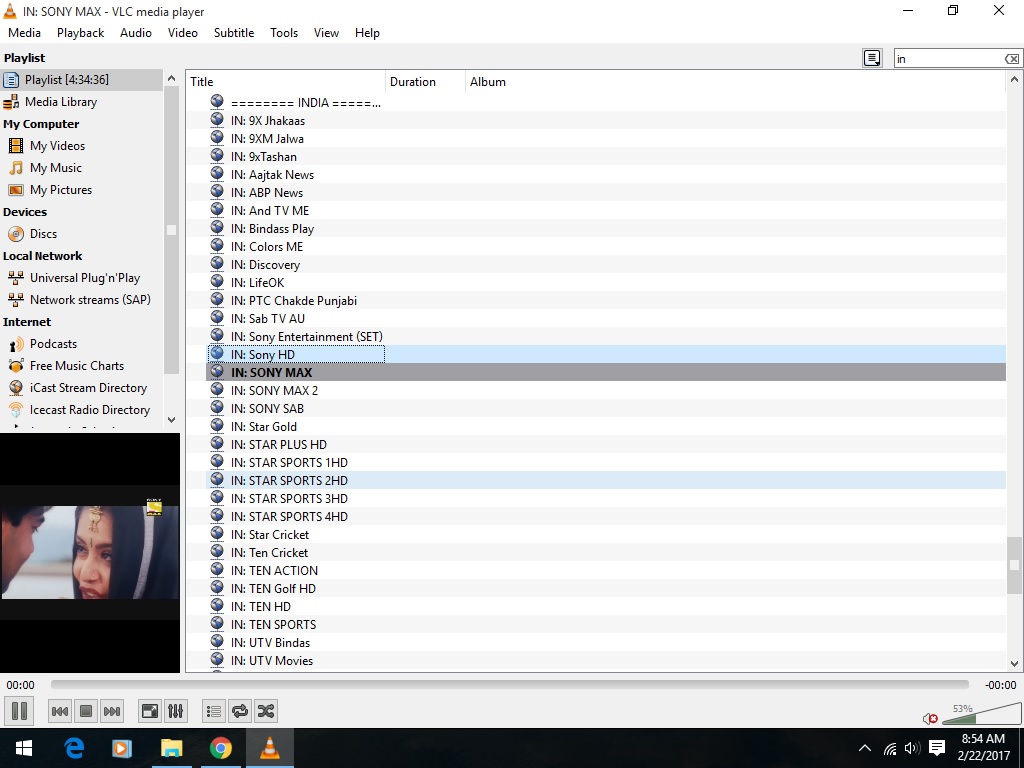The image size is (1024, 768).
Task: Select Network streams (SAP)
Action: 82,300
